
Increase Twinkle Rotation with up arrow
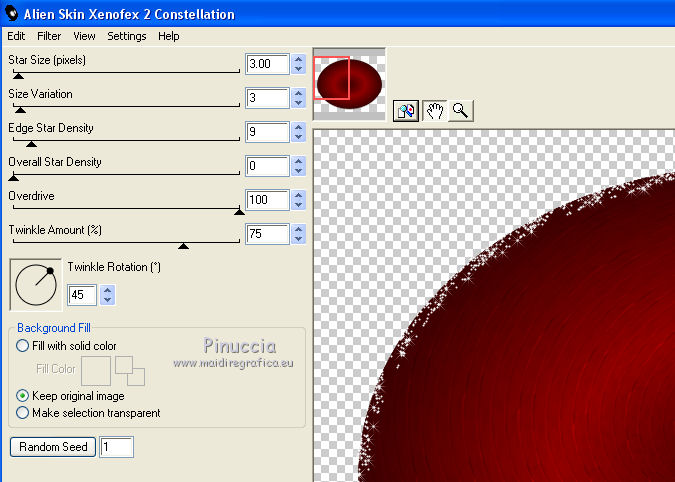click(x=108, y=290)
